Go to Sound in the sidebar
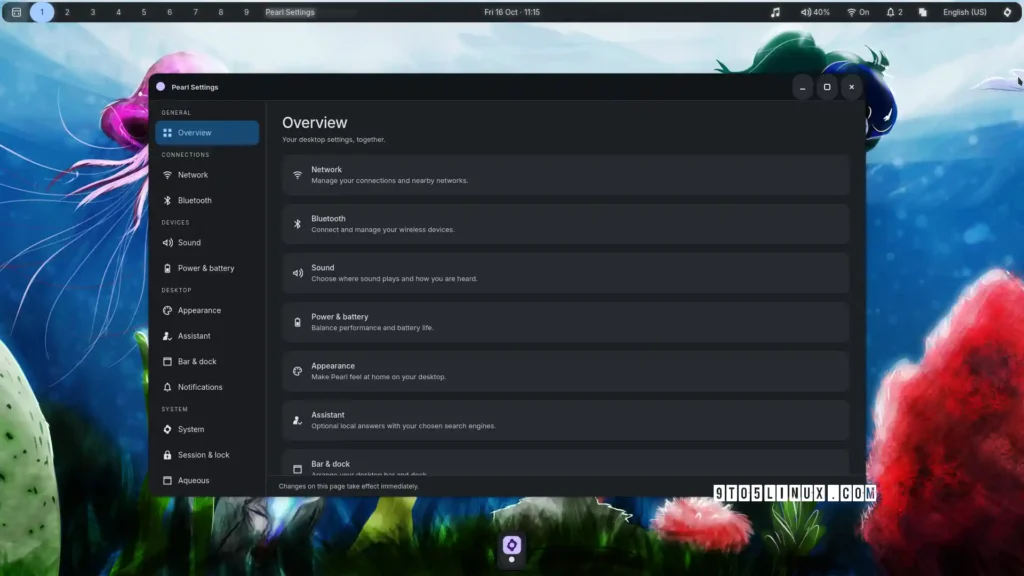 tap(207, 242)
